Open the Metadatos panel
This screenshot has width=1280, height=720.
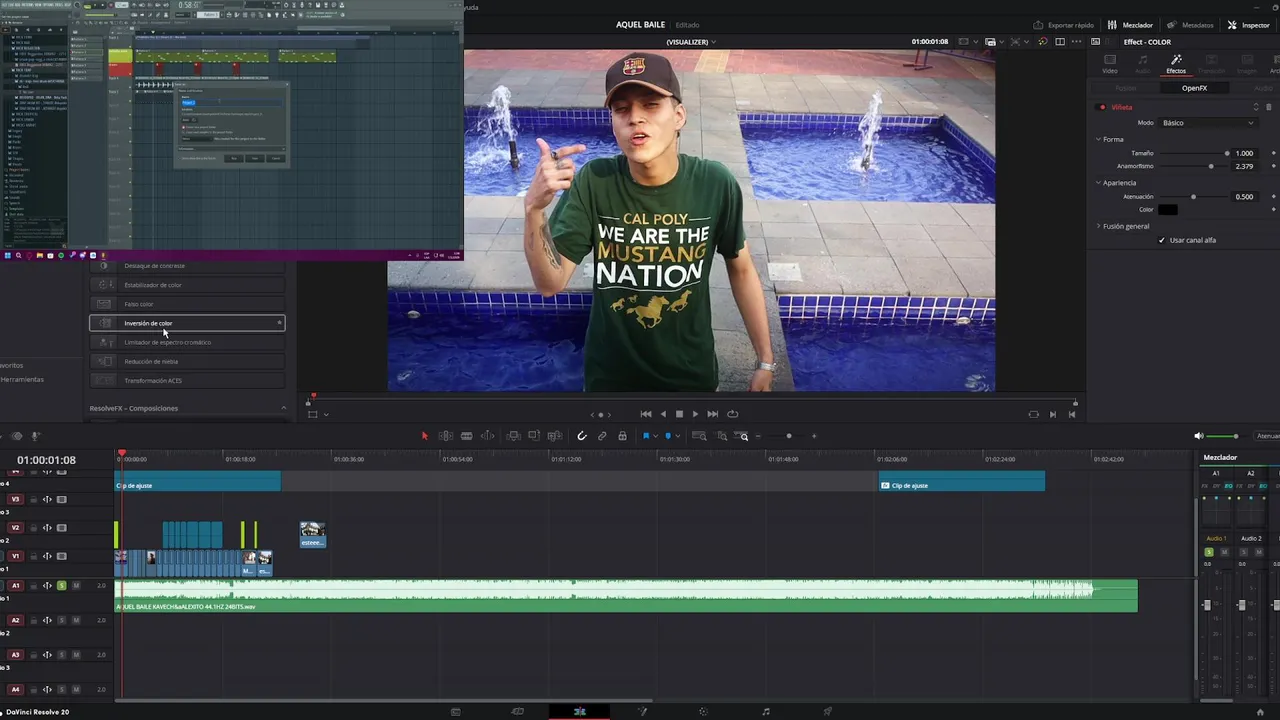[1190, 25]
